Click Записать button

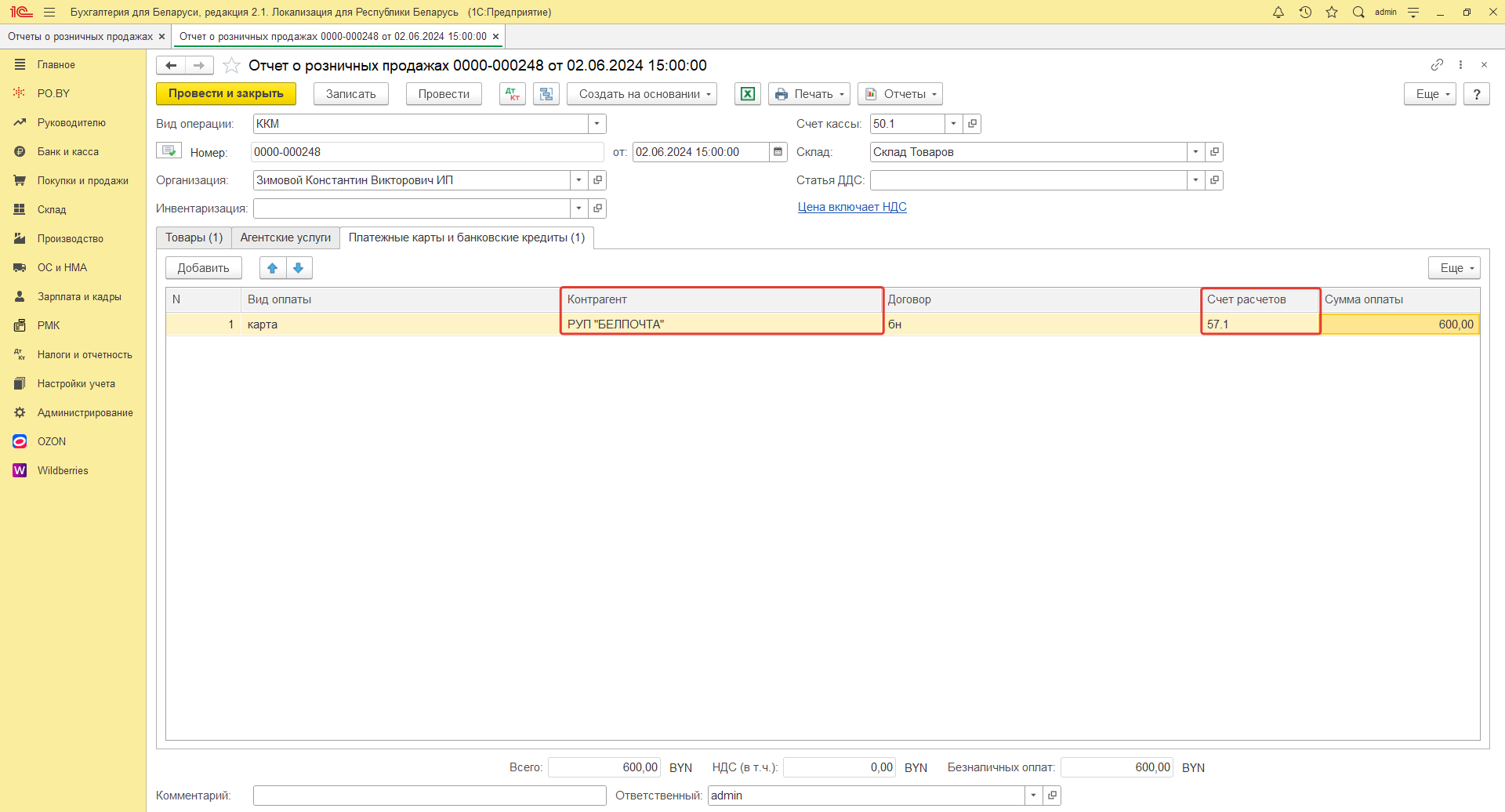[351, 94]
